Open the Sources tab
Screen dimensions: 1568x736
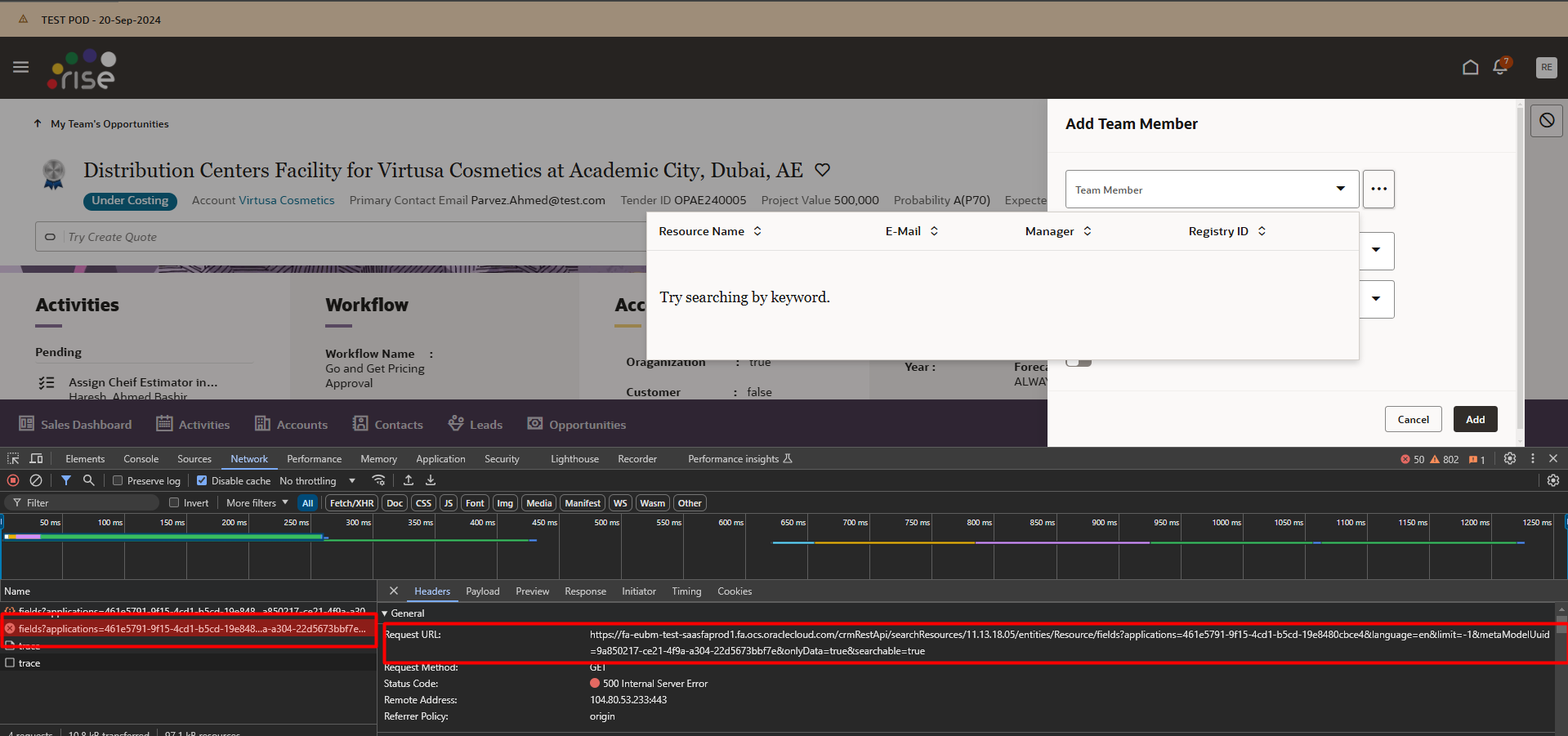click(194, 459)
